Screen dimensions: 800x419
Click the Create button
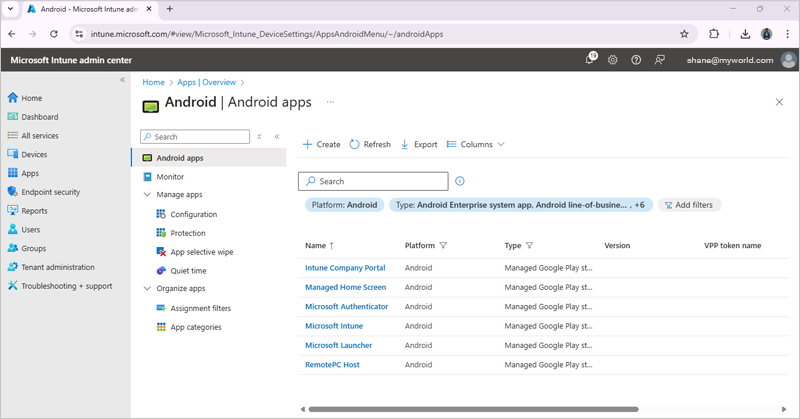click(x=322, y=144)
